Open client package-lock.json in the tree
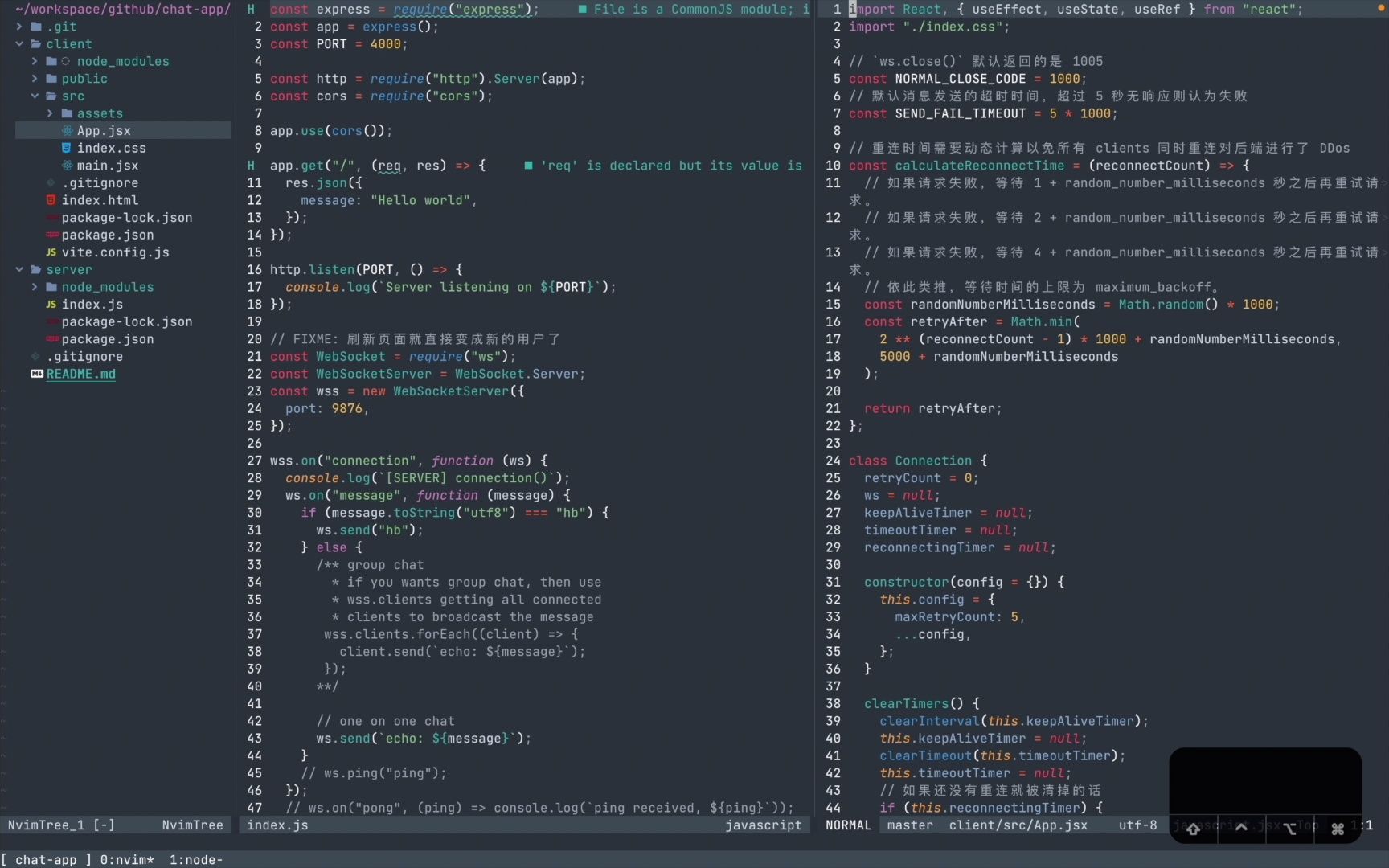This screenshot has width=1389, height=868. (127, 218)
